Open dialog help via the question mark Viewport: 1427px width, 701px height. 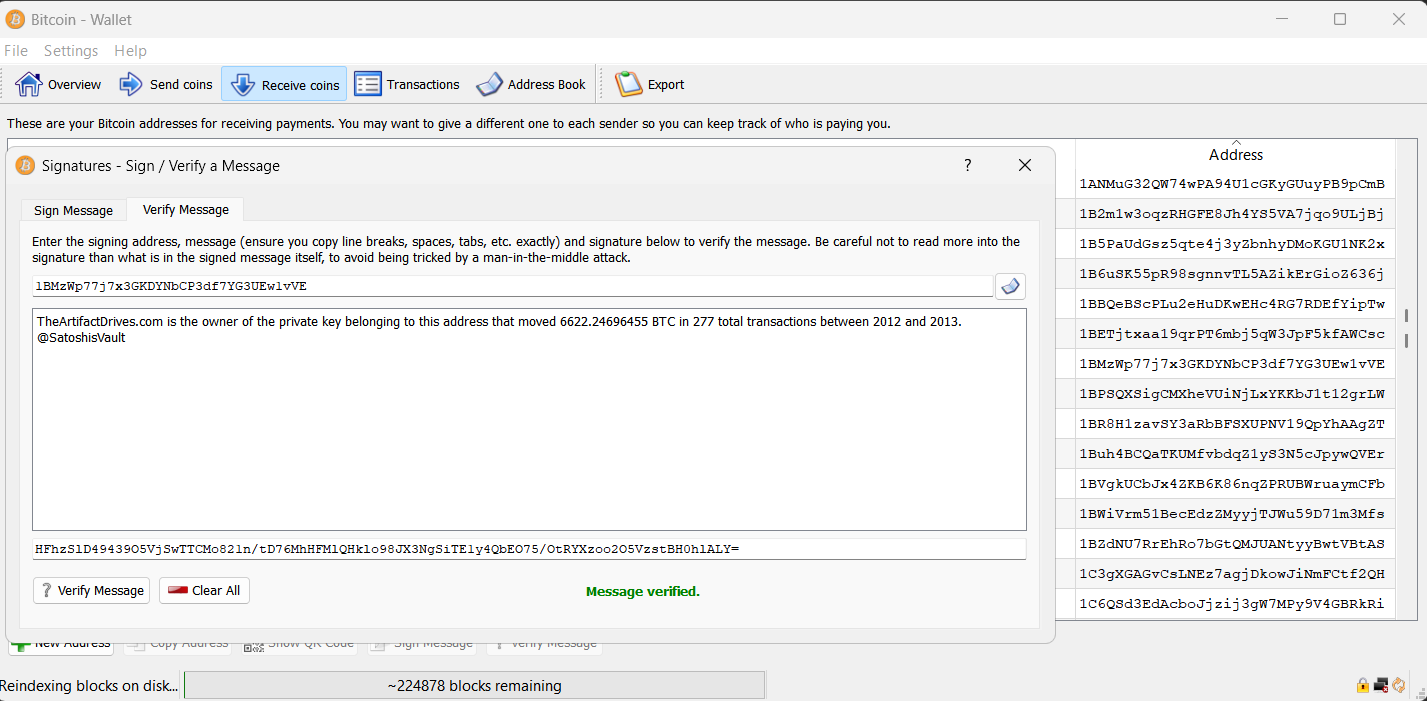click(x=967, y=165)
